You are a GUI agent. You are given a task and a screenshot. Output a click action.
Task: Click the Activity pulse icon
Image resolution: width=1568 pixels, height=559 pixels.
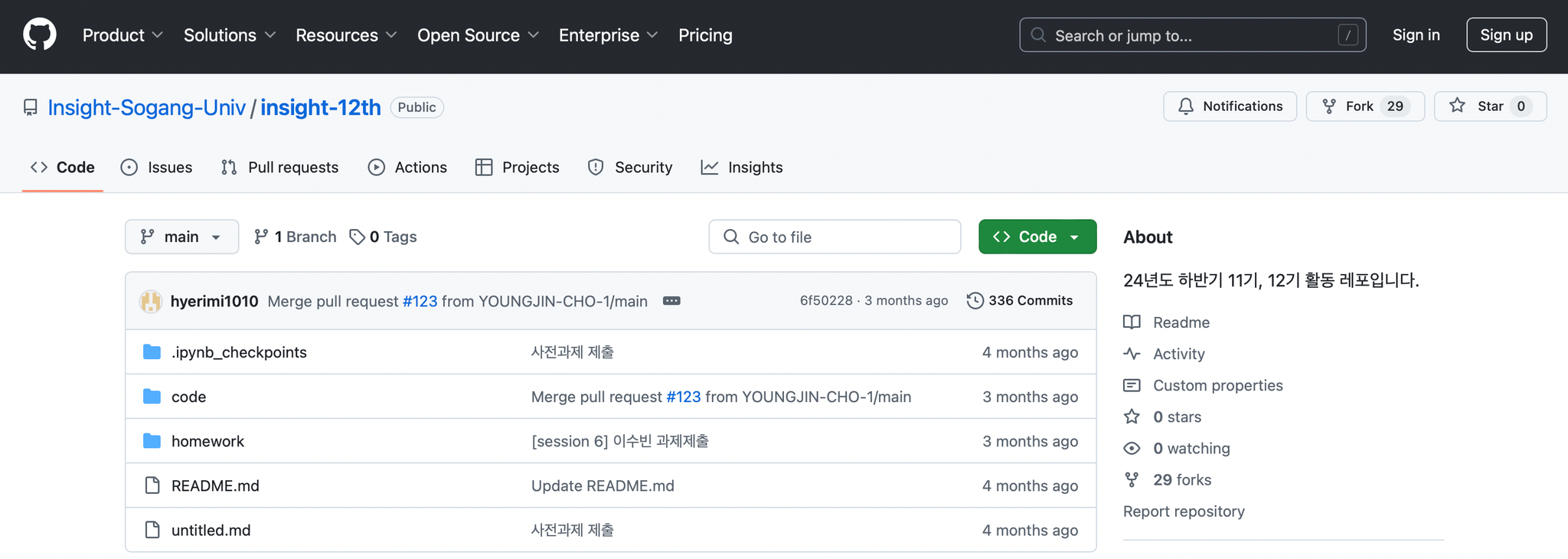[x=1132, y=354]
